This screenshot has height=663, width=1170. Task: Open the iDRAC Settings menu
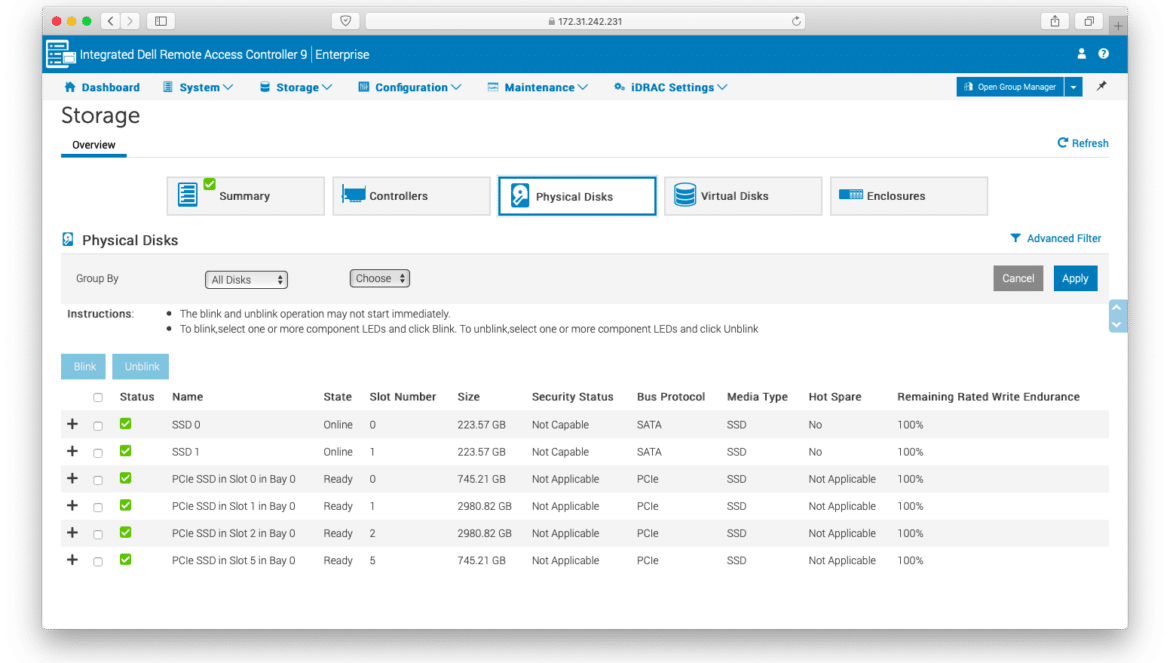(670, 87)
